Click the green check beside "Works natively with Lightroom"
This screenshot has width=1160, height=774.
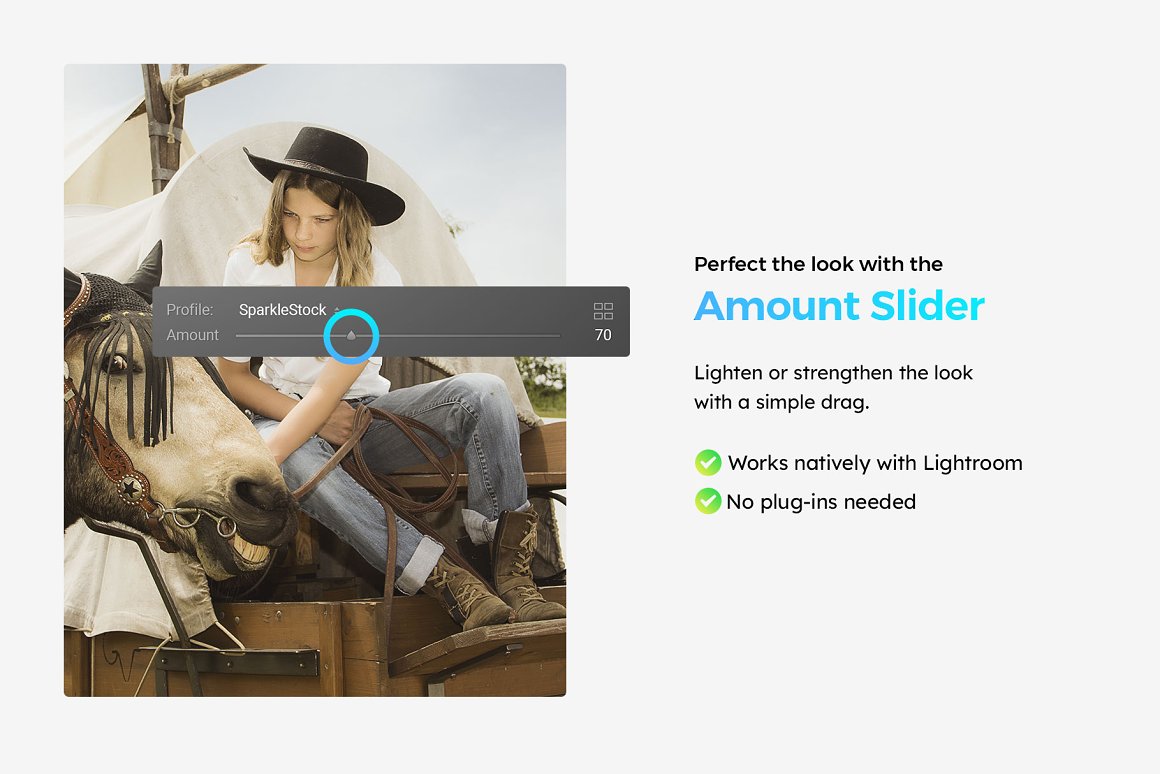(x=708, y=462)
